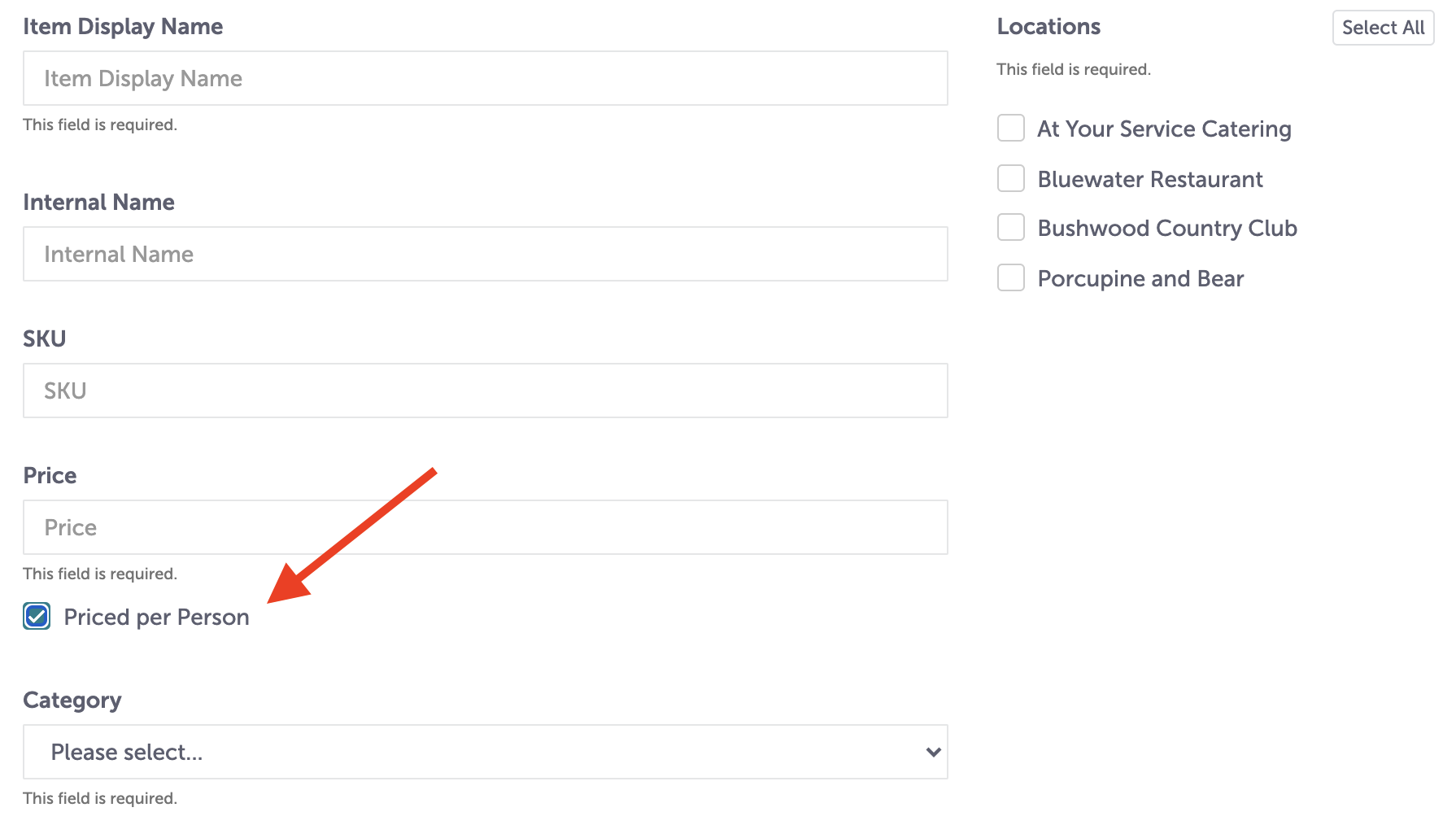Click the Item Display Name text field
1456x825 pixels.
point(486,78)
